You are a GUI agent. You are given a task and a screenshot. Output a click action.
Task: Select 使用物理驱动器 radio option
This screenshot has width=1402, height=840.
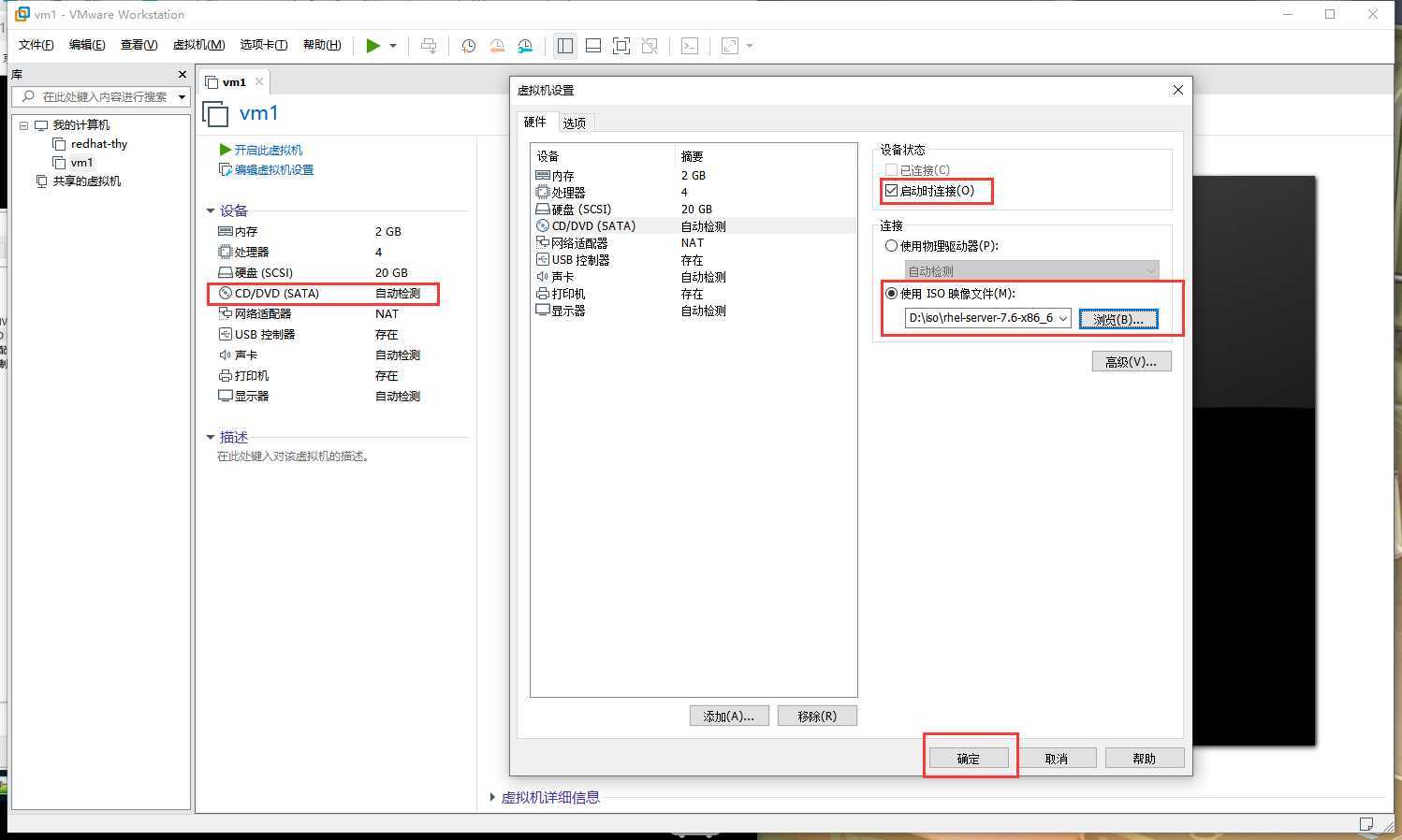(891, 246)
